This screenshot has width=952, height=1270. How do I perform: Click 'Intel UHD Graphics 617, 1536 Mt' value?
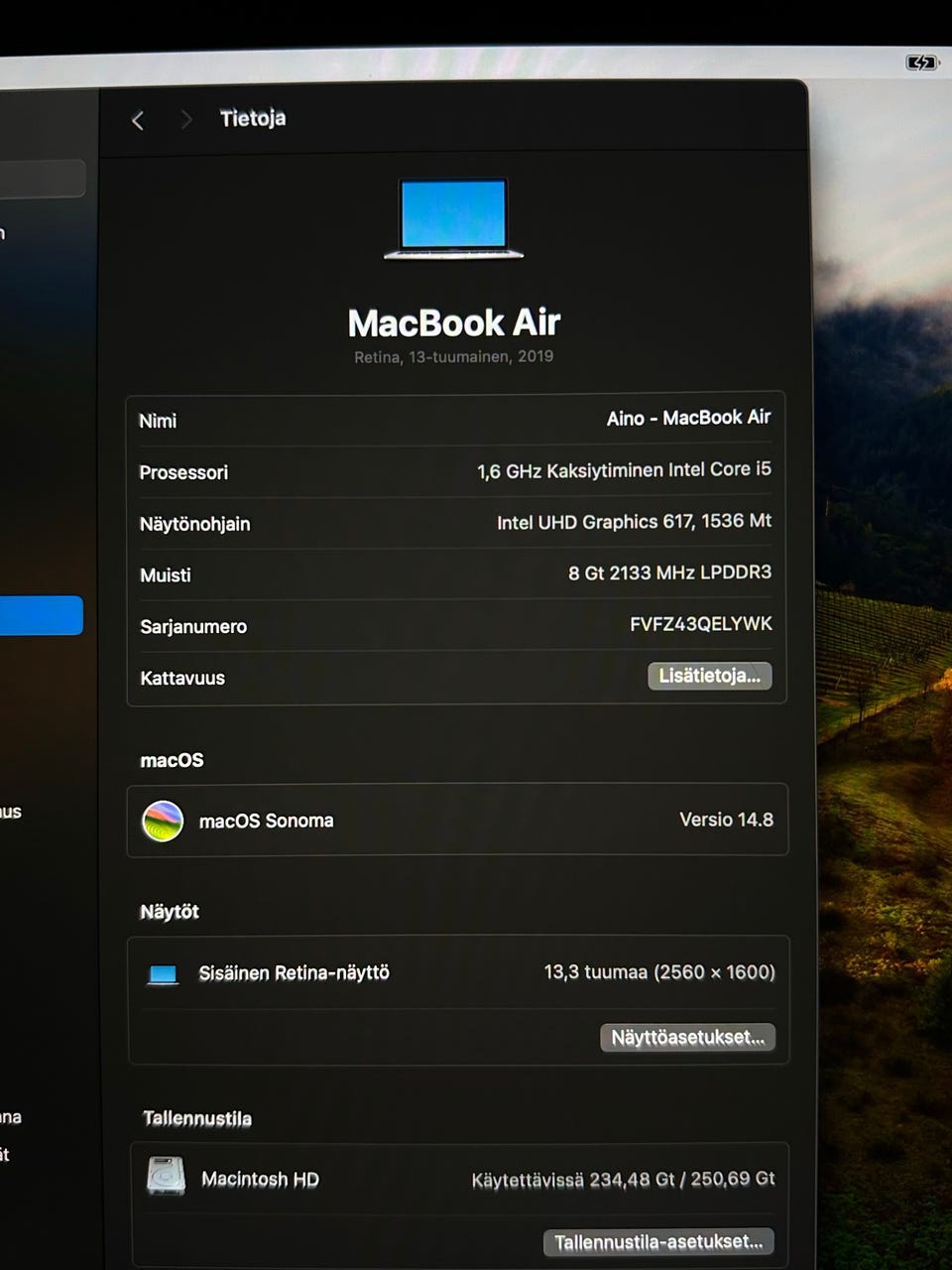[634, 522]
